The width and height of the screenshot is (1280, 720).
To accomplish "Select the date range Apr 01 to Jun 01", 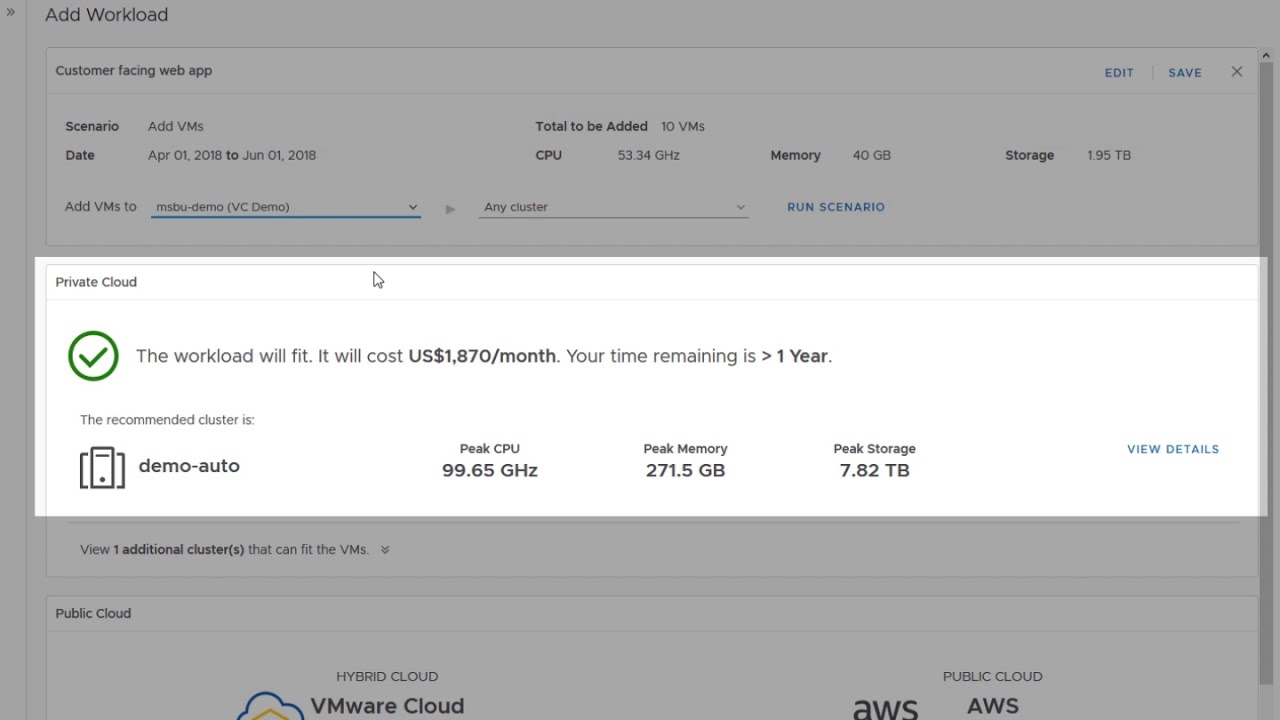I will point(231,155).
